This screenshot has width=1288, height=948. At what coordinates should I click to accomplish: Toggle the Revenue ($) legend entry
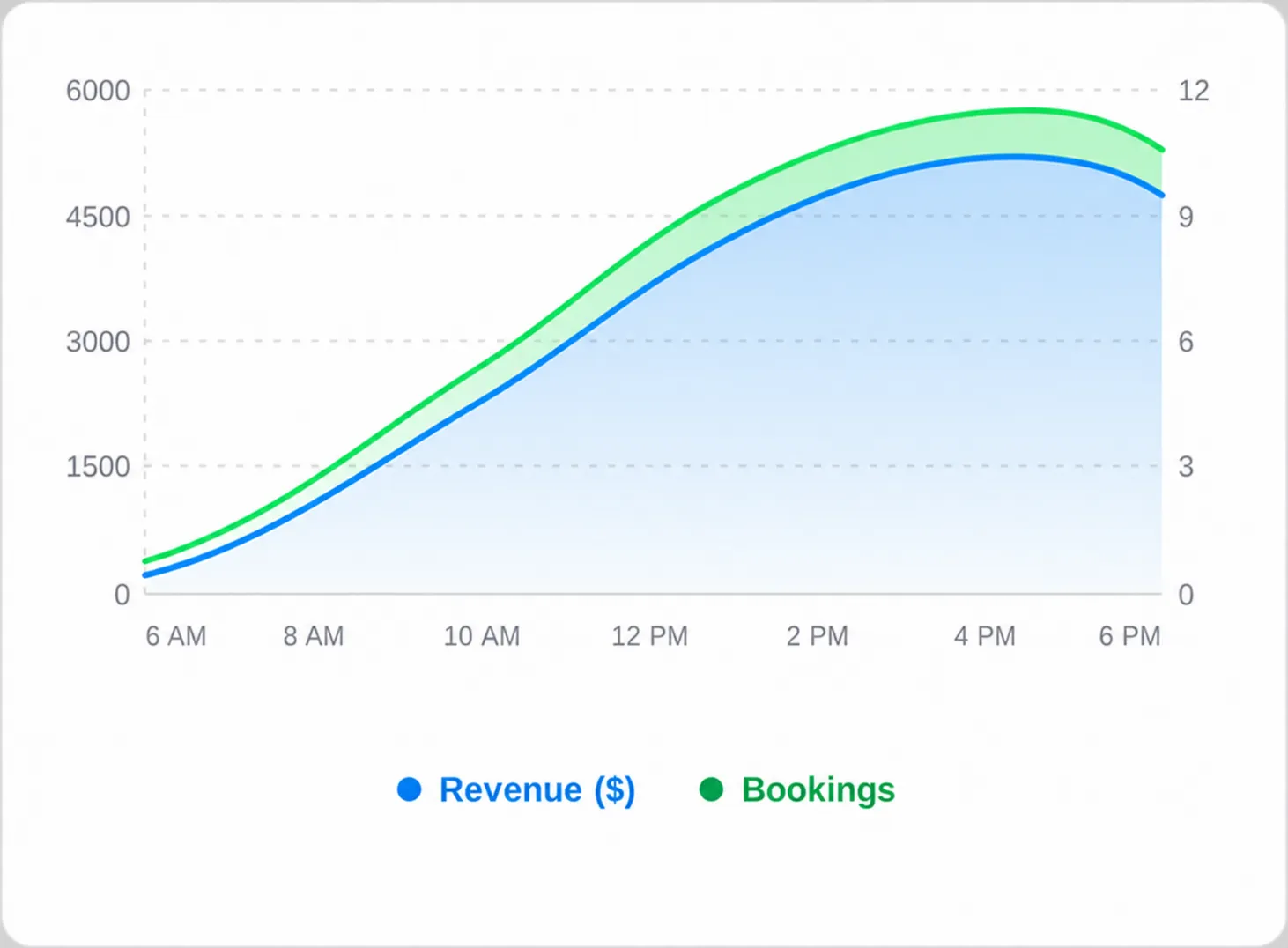[516, 789]
